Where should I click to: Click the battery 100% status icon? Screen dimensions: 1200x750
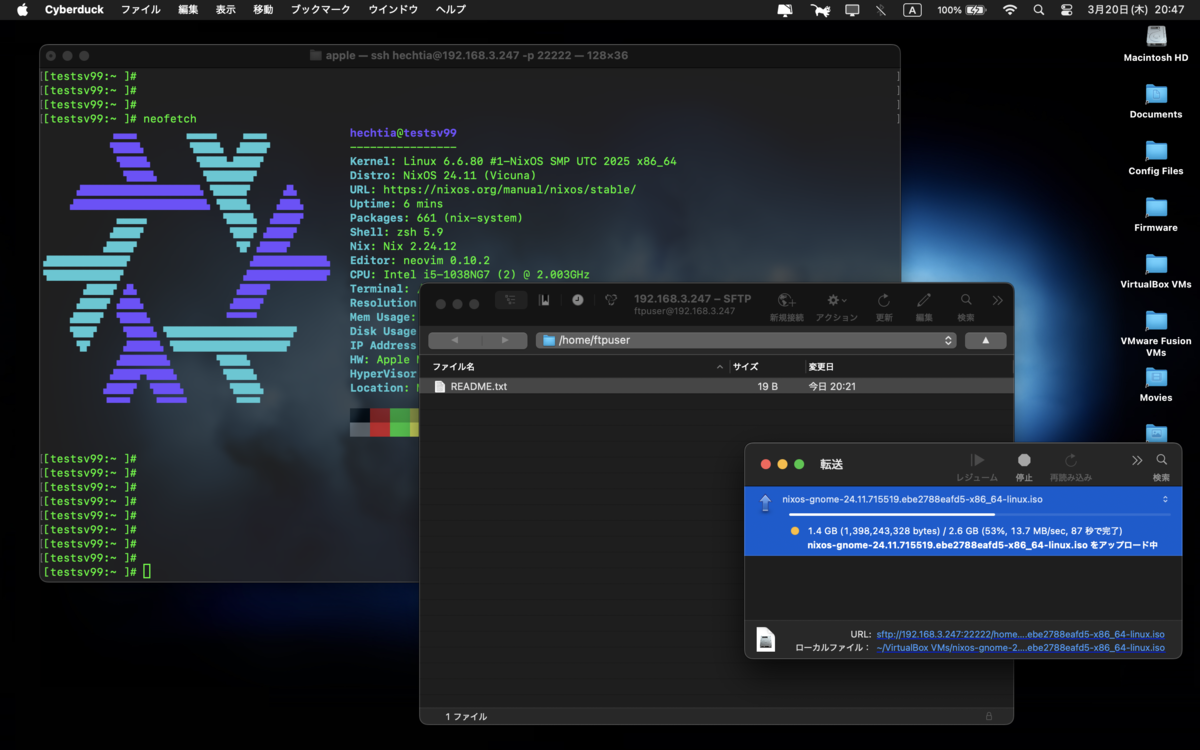click(x=961, y=9)
